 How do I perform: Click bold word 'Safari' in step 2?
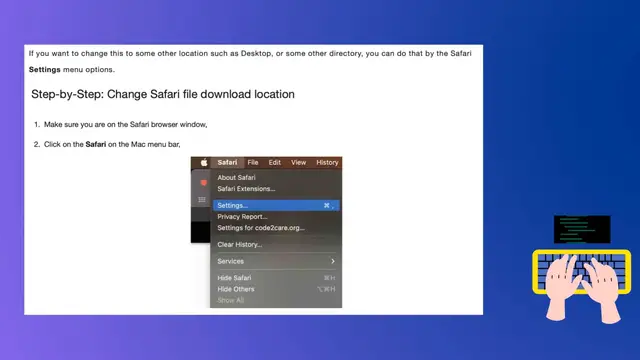click(x=96, y=144)
